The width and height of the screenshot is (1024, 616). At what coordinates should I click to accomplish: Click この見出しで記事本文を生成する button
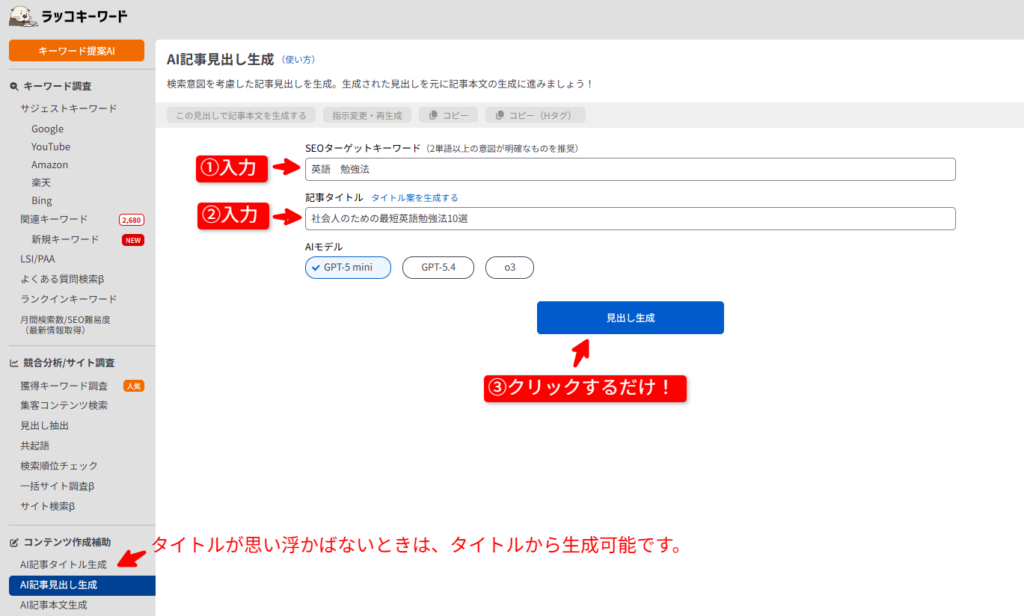(x=243, y=115)
